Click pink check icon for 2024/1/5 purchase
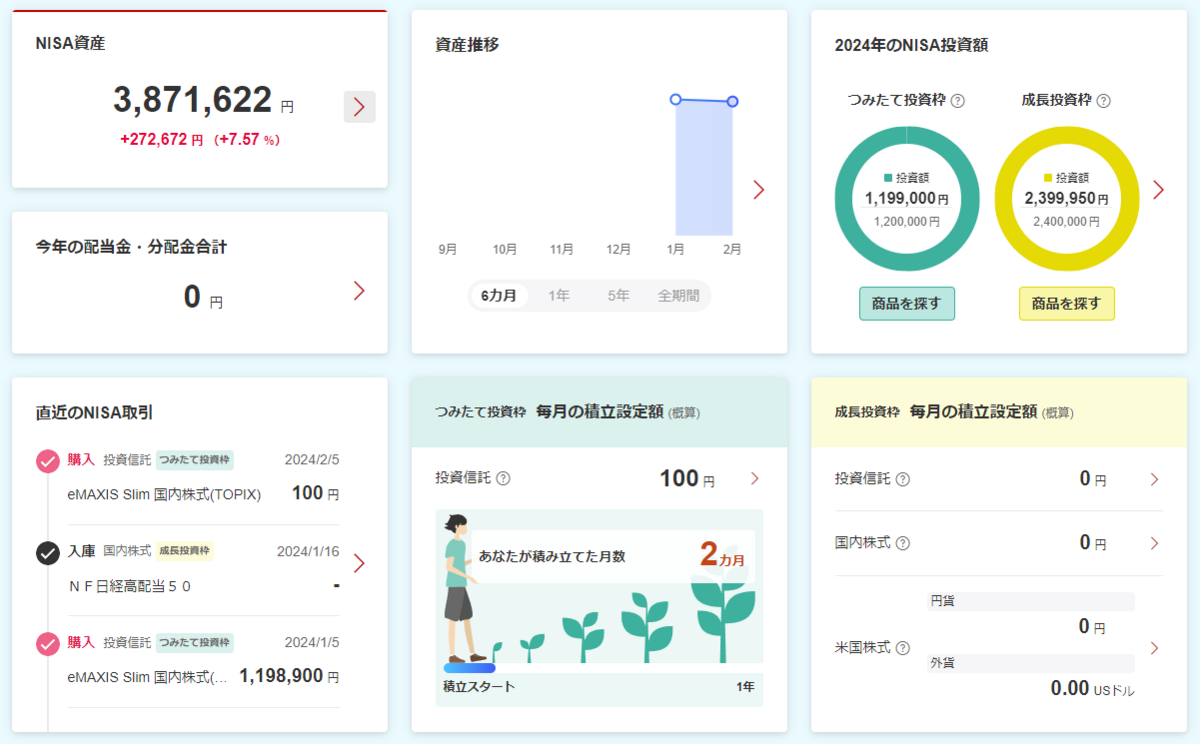The width and height of the screenshot is (1200, 744). click(x=47, y=643)
